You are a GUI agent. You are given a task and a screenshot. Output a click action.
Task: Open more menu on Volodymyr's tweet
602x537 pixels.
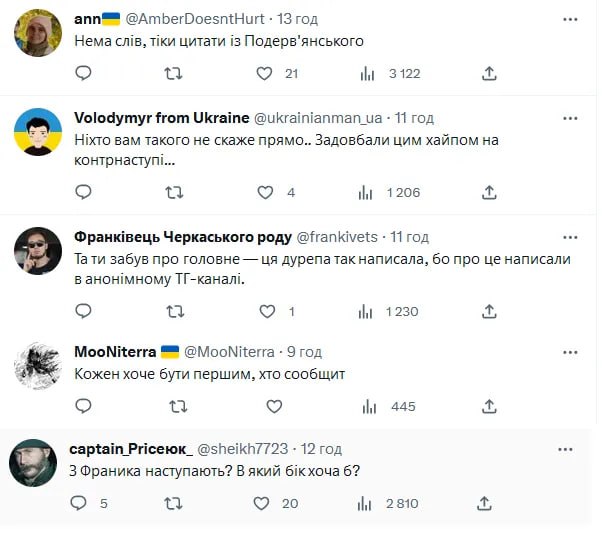[x=571, y=118]
